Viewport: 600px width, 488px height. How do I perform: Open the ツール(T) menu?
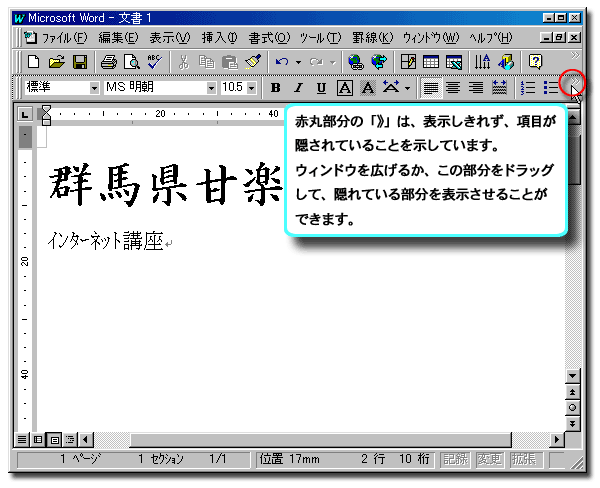(x=320, y=38)
